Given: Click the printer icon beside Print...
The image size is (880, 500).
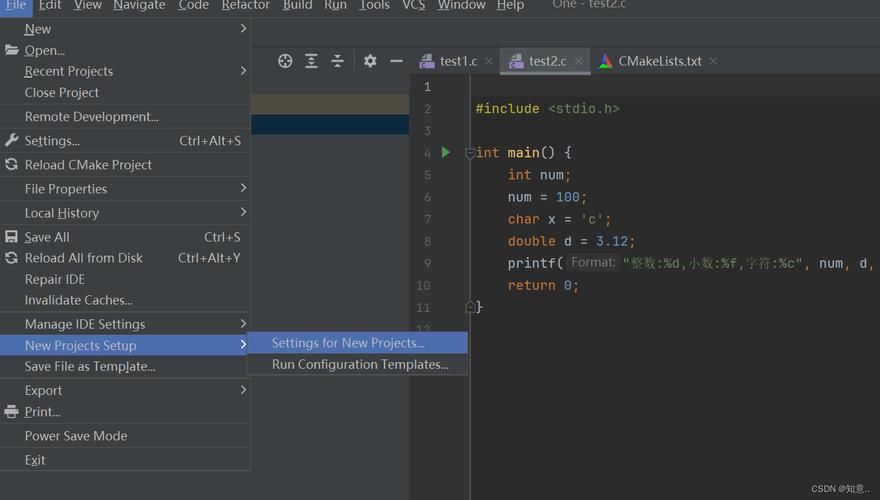Looking at the screenshot, I should [11, 412].
